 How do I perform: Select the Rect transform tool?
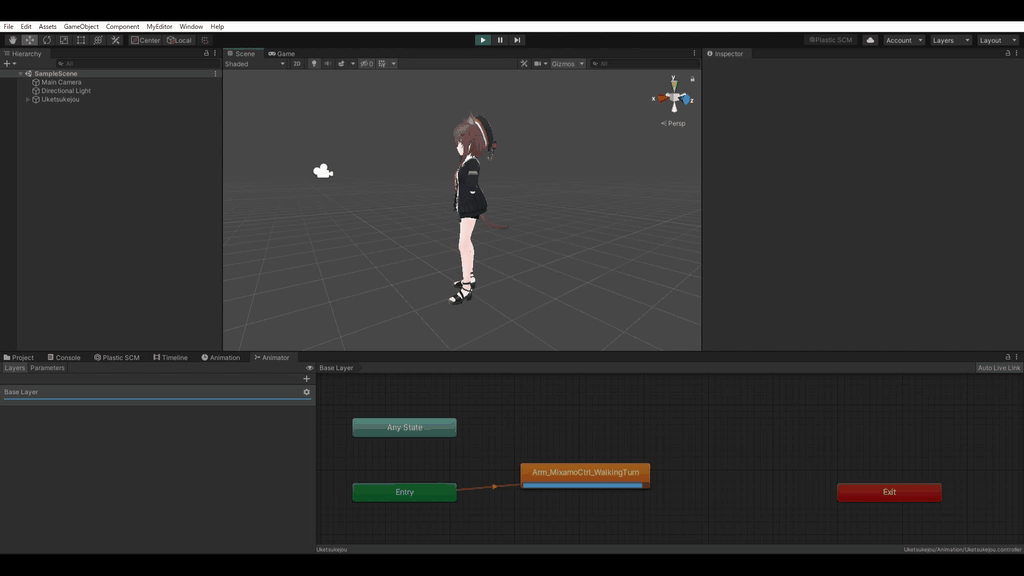pos(80,40)
